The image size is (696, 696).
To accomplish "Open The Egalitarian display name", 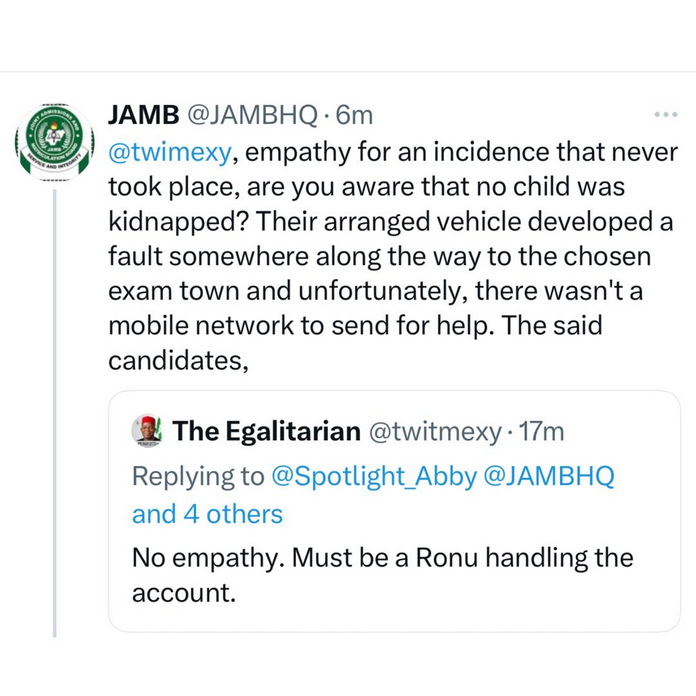I will pos(266,431).
